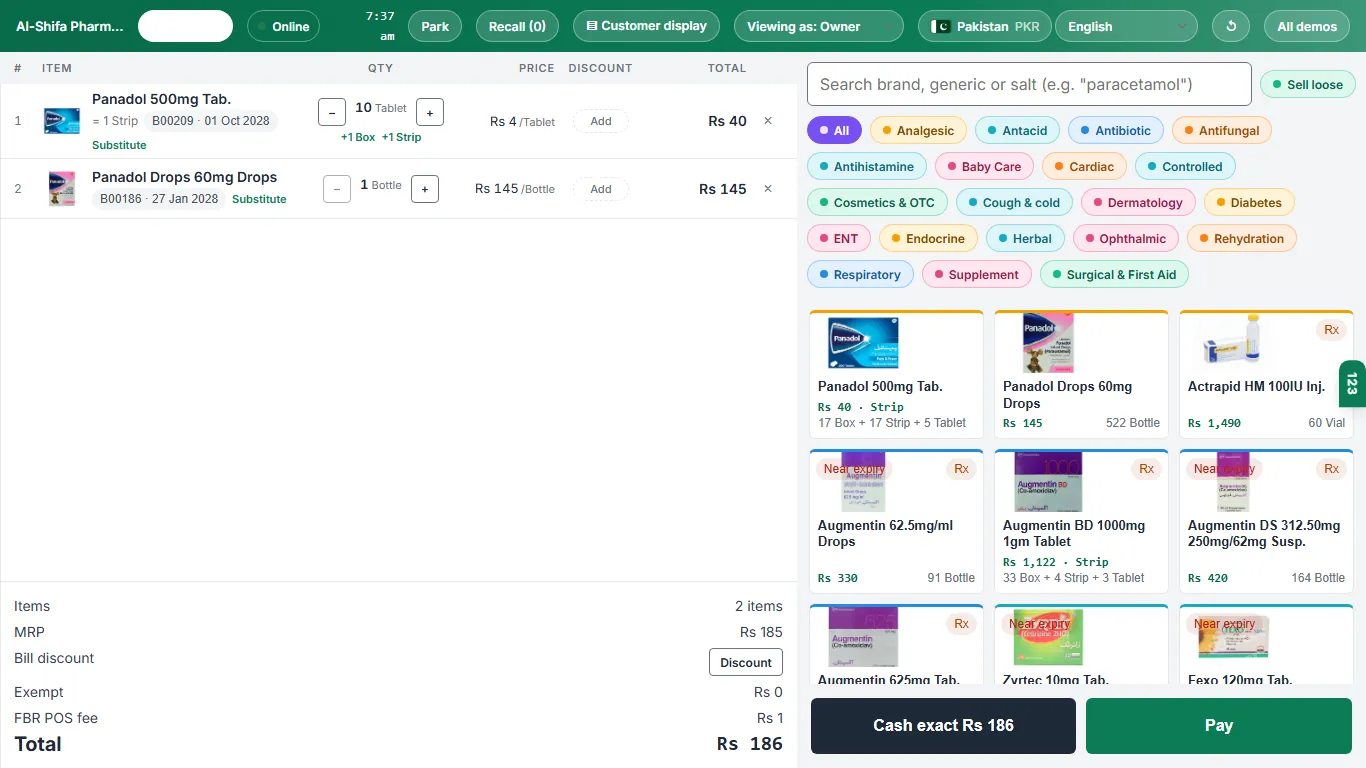Add Actrapid HM 100IU Inj. product card
Screen dimensions: 1366x768
(x=1266, y=374)
